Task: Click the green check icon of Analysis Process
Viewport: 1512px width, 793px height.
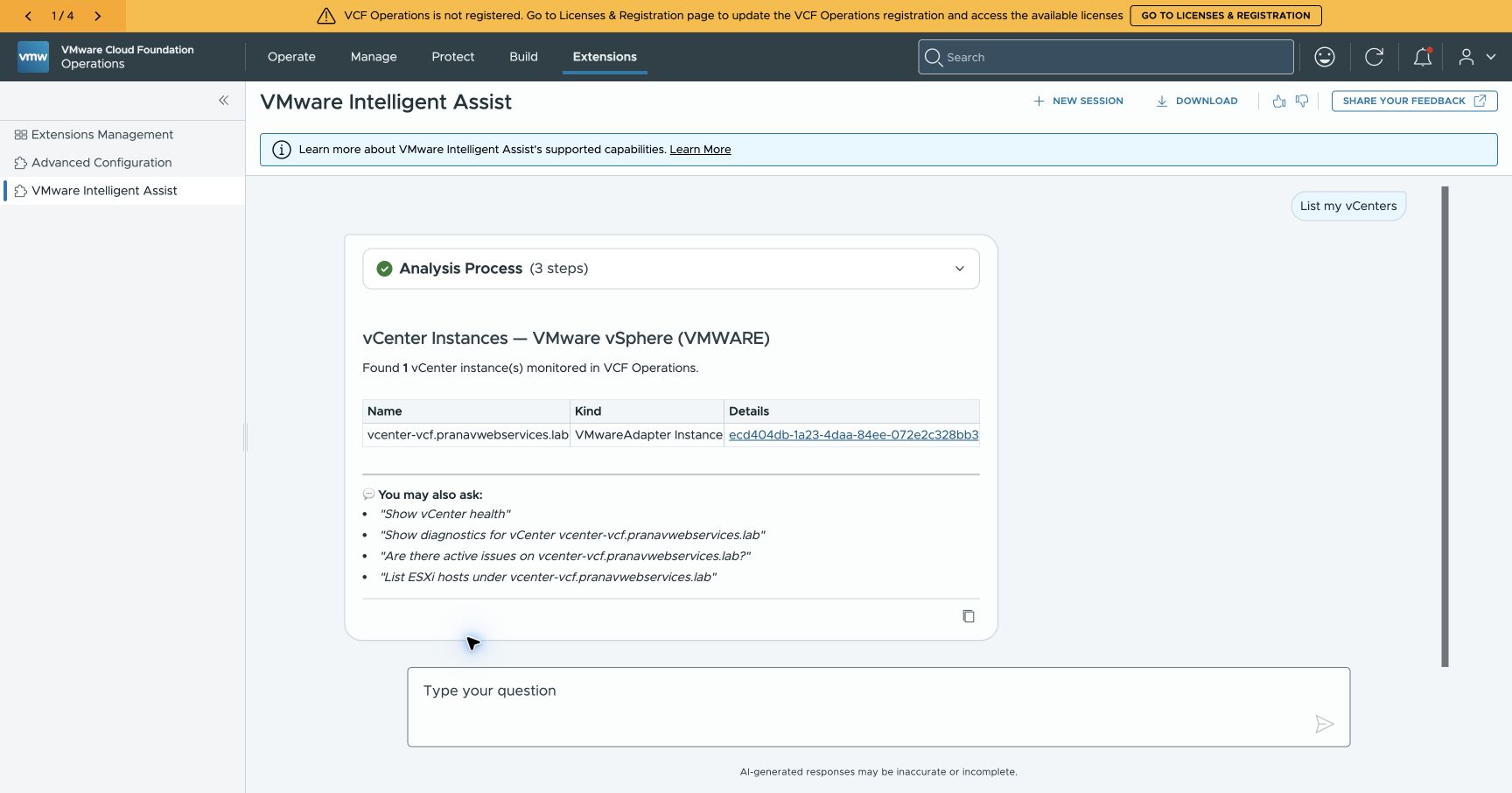Action: click(384, 269)
